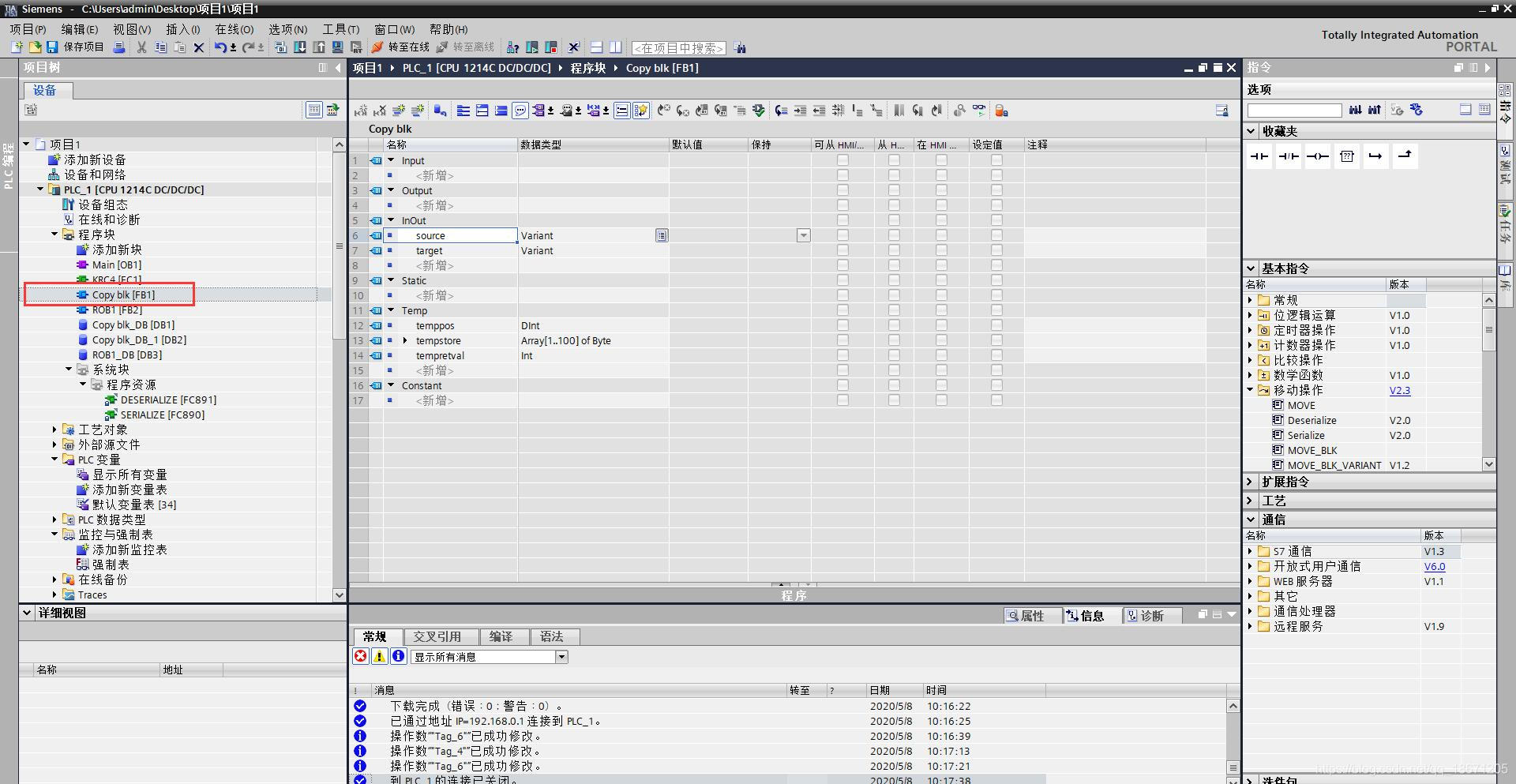Image resolution: width=1516 pixels, height=784 pixels.
Task: Show only error messages in info panel
Action: pos(361,656)
